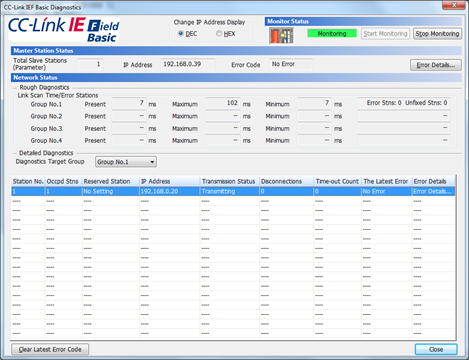Click Error Stns / Unfixed Stns field
The width and height of the screenshot is (469, 360).
[x=403, y=103]
